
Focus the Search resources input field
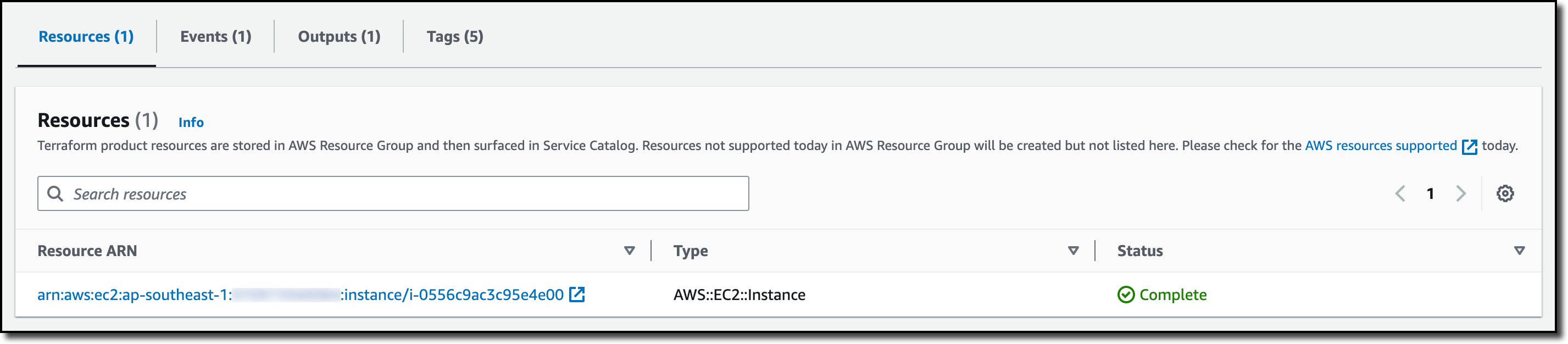coord(402,193)
